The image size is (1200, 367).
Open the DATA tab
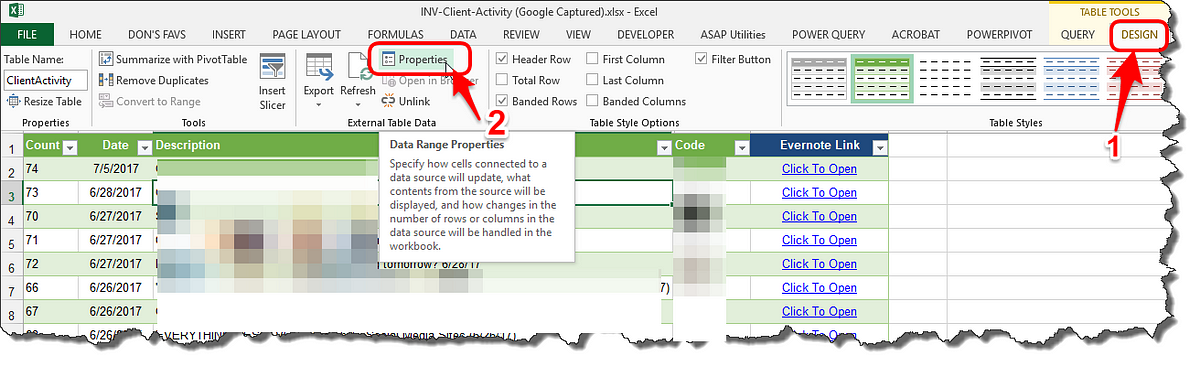462,34
